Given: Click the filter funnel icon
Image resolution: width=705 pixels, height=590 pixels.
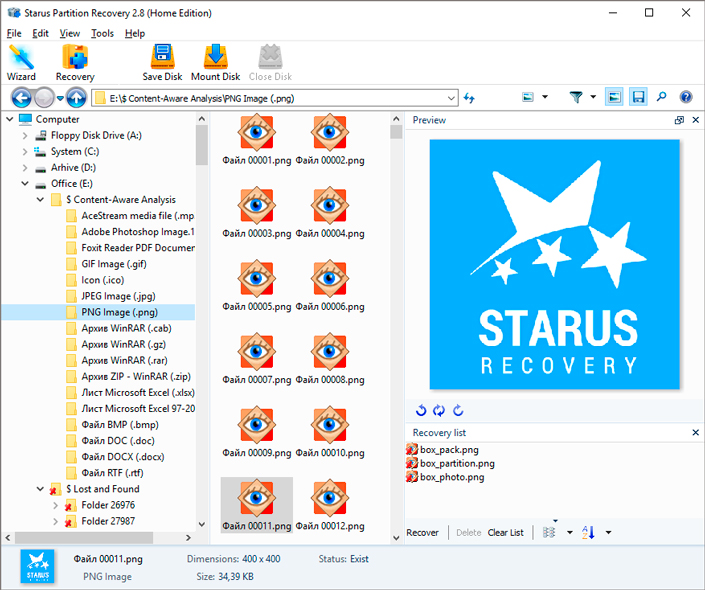Looking at the screenshot, I should tap(576, 97).
